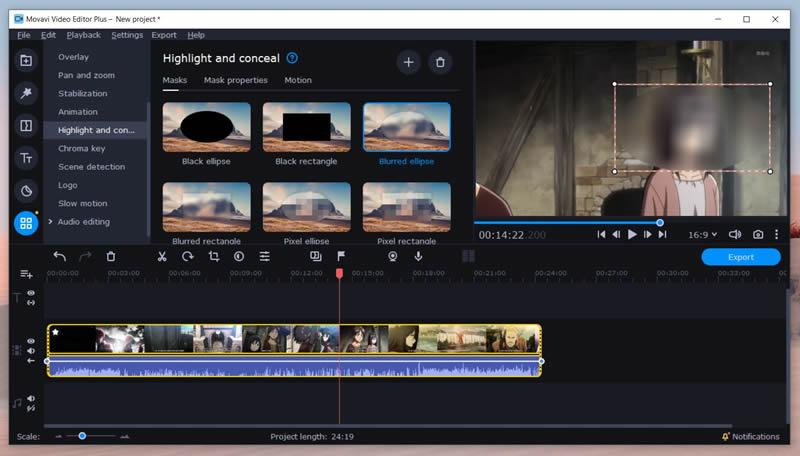
Task: Open the Stickers clock-shaped tab
Action: tap(26, 191)
